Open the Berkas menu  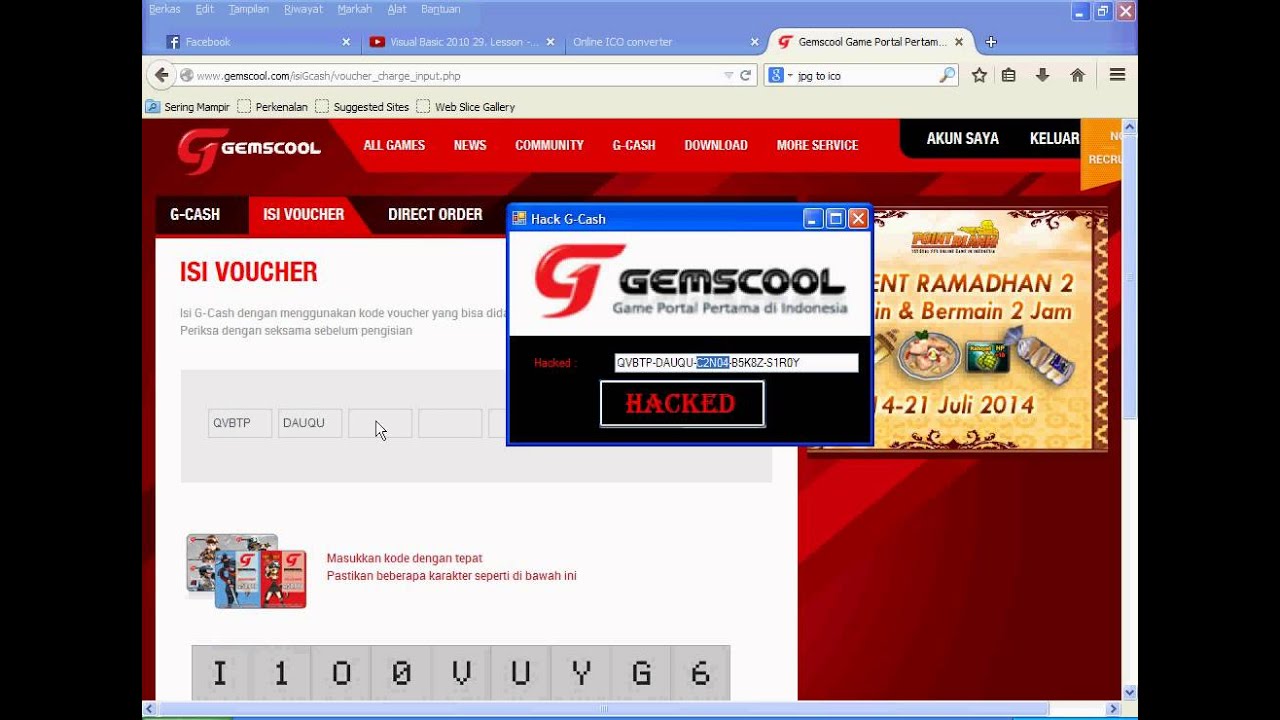(165, 9)
